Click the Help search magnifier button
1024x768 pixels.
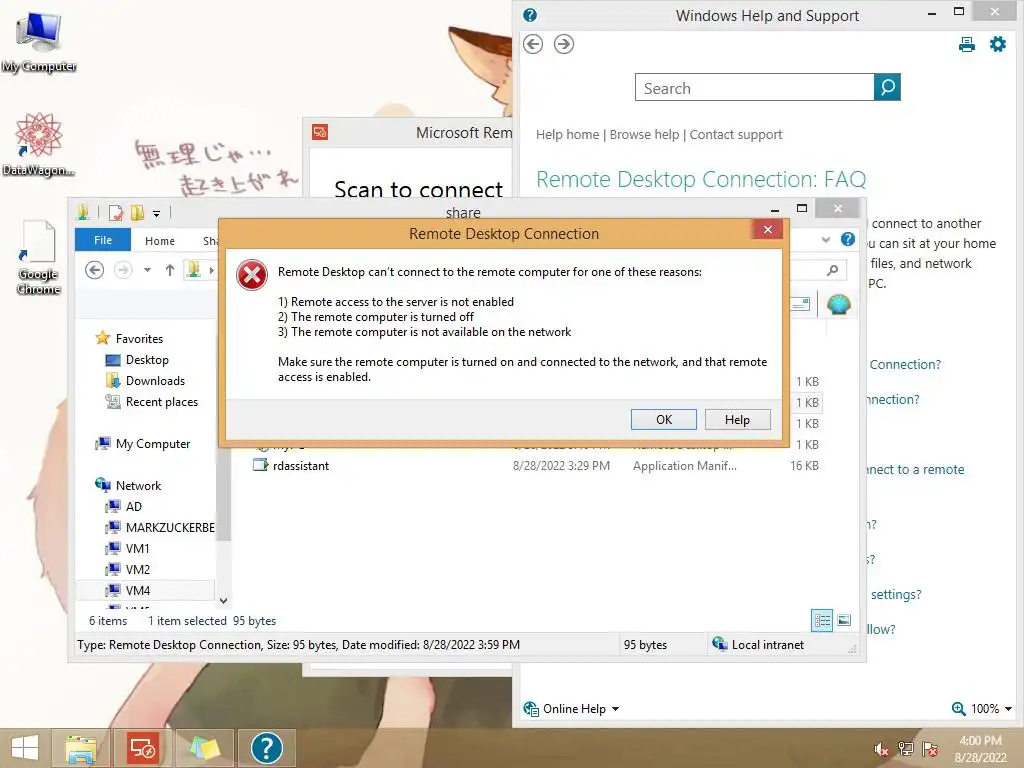click(x=887, y=87)
